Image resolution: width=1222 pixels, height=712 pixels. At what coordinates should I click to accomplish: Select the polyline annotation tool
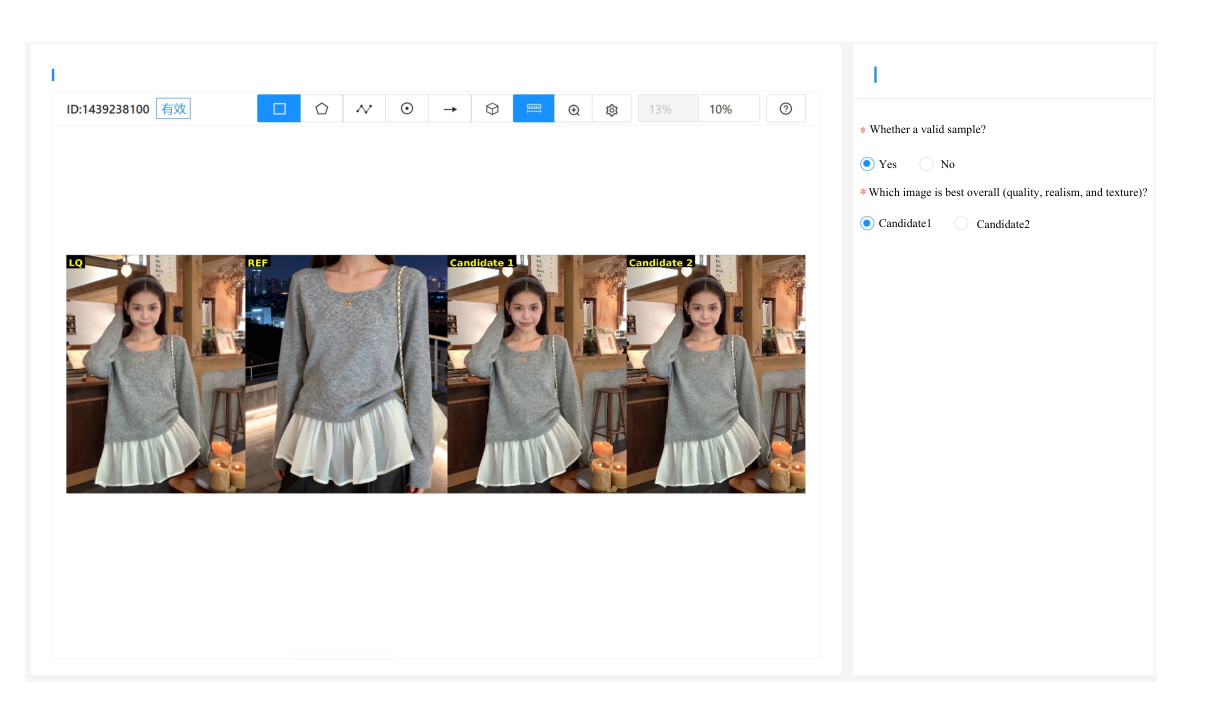(364, 109)
